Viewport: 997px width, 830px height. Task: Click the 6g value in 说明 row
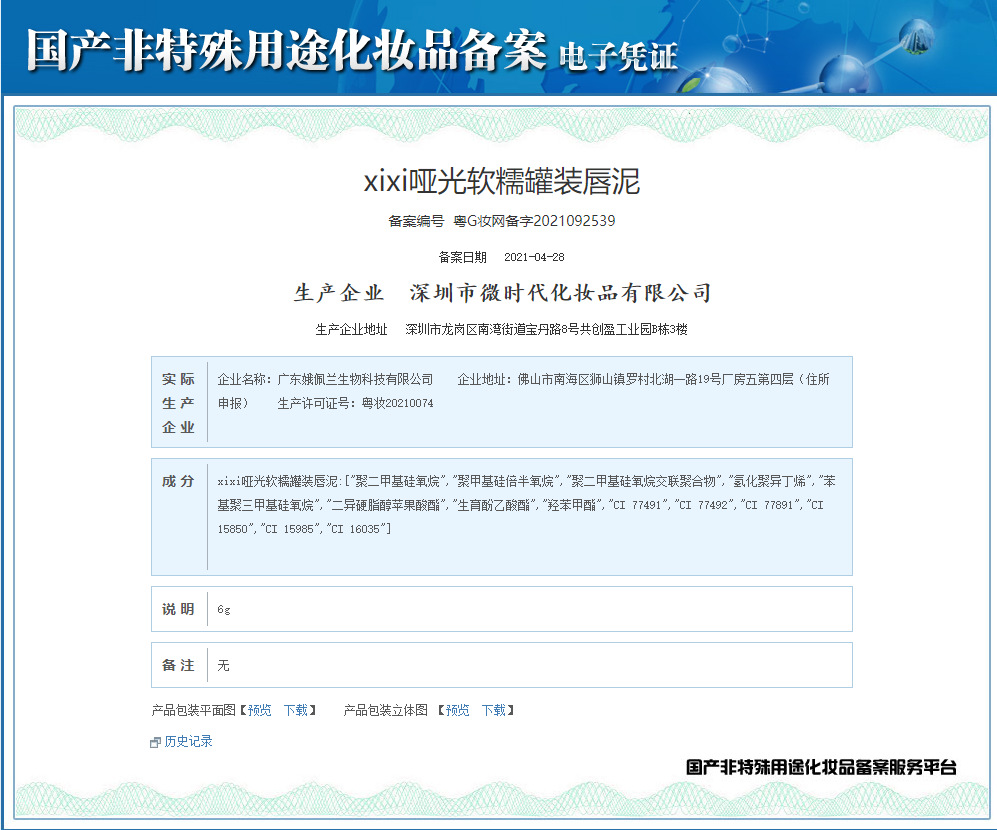(224, 609)
